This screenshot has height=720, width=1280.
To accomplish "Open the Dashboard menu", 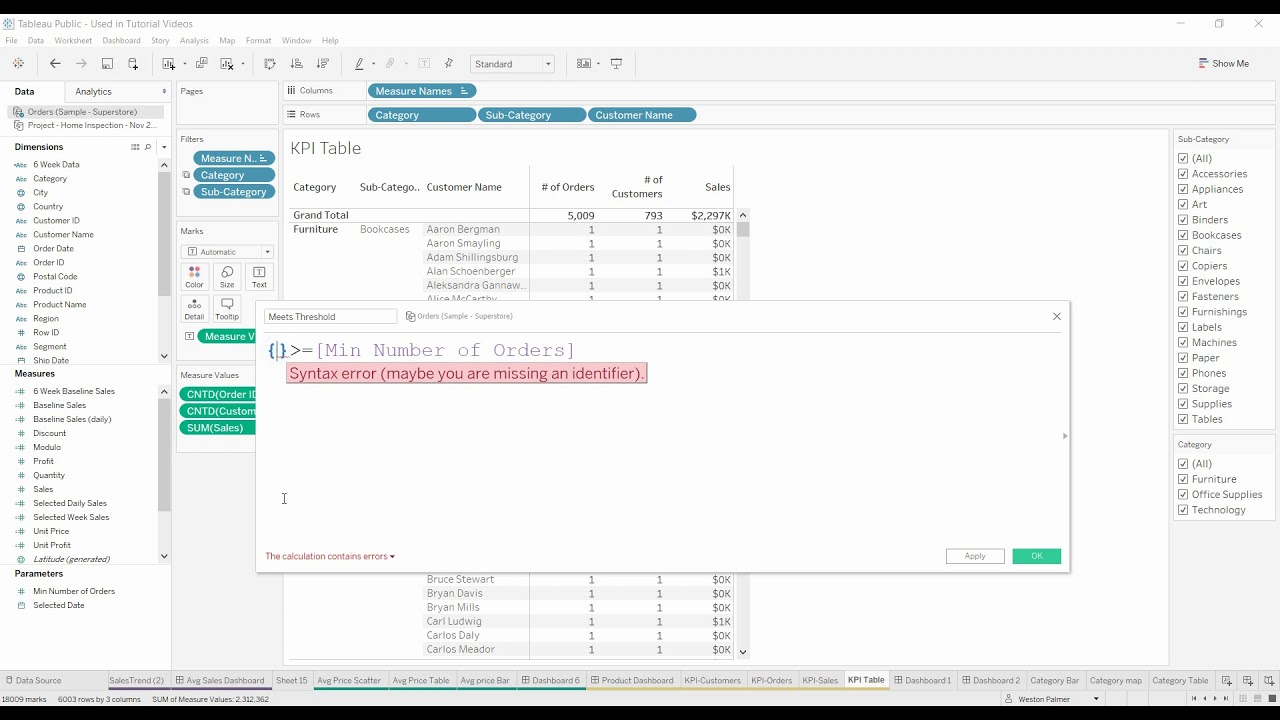I will tap(121, 41).
